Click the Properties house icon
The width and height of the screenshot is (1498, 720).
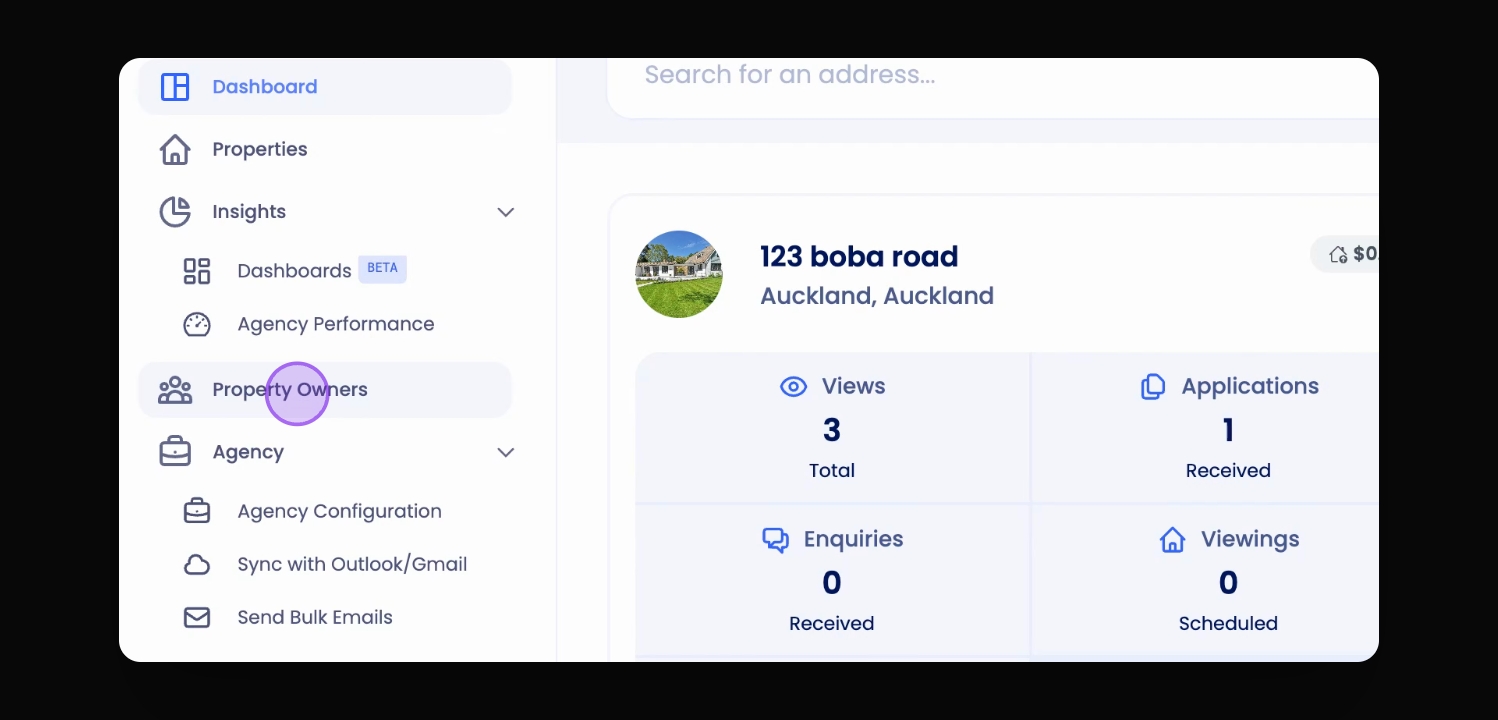coord(175,149)
